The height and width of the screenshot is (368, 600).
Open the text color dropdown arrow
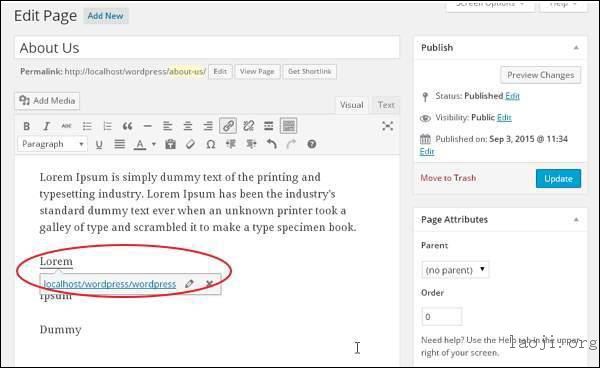[154, 145]
